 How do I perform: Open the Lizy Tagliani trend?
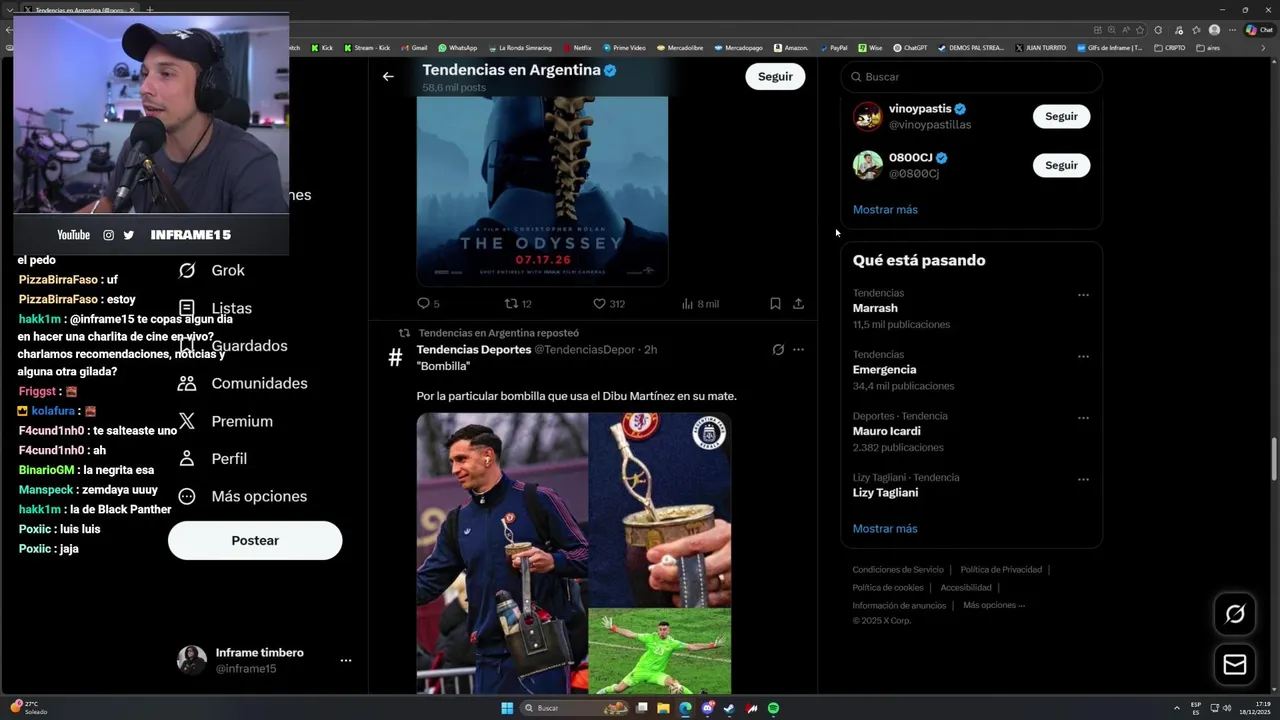click(885, 492)
